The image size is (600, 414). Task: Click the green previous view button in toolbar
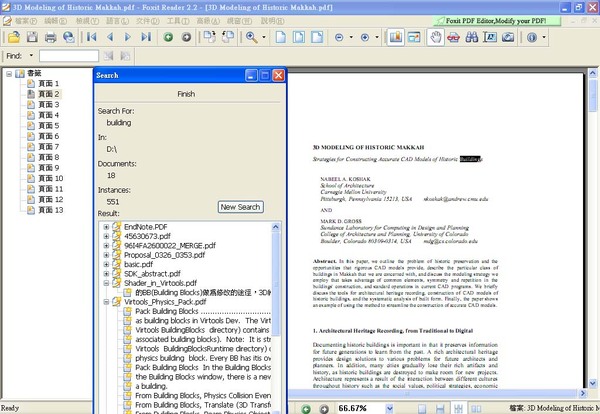(168, 37)
